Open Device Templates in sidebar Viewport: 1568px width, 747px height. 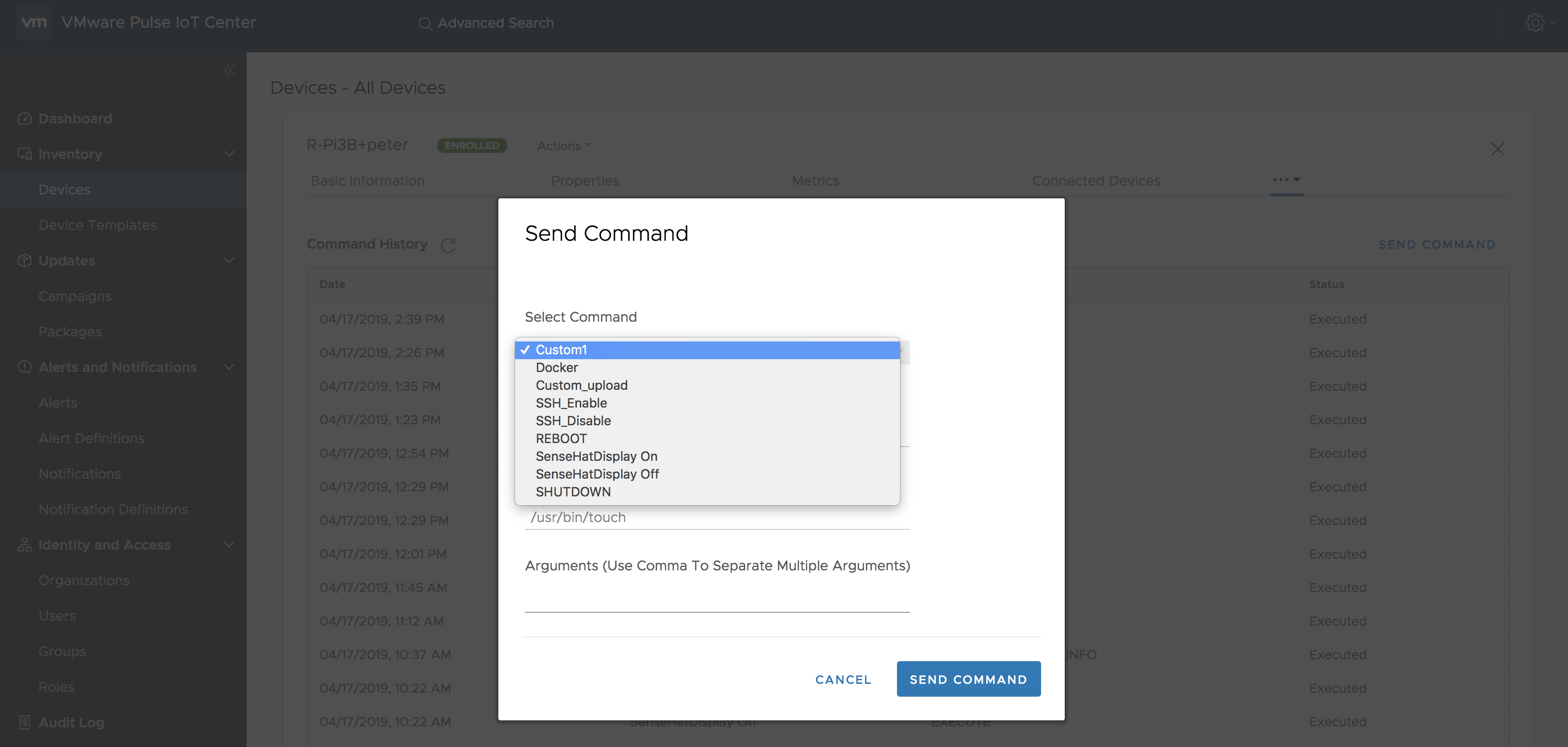pyautogui.click(x=97, y=225)
